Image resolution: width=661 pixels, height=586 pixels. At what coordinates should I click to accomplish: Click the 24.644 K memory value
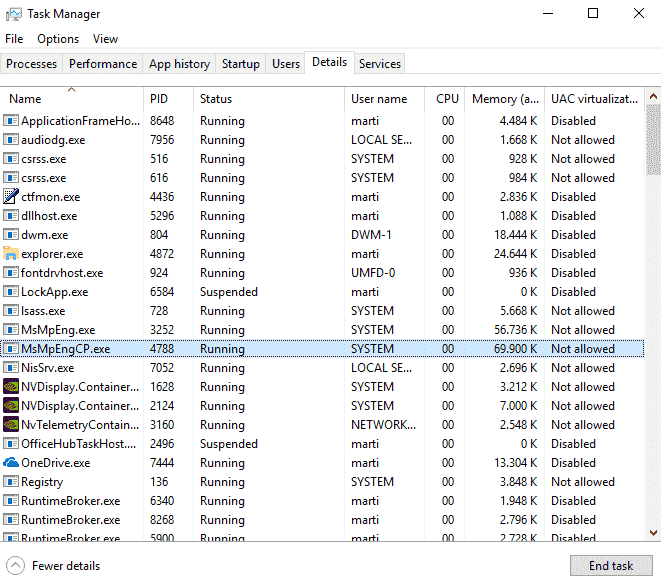(515, 253)
